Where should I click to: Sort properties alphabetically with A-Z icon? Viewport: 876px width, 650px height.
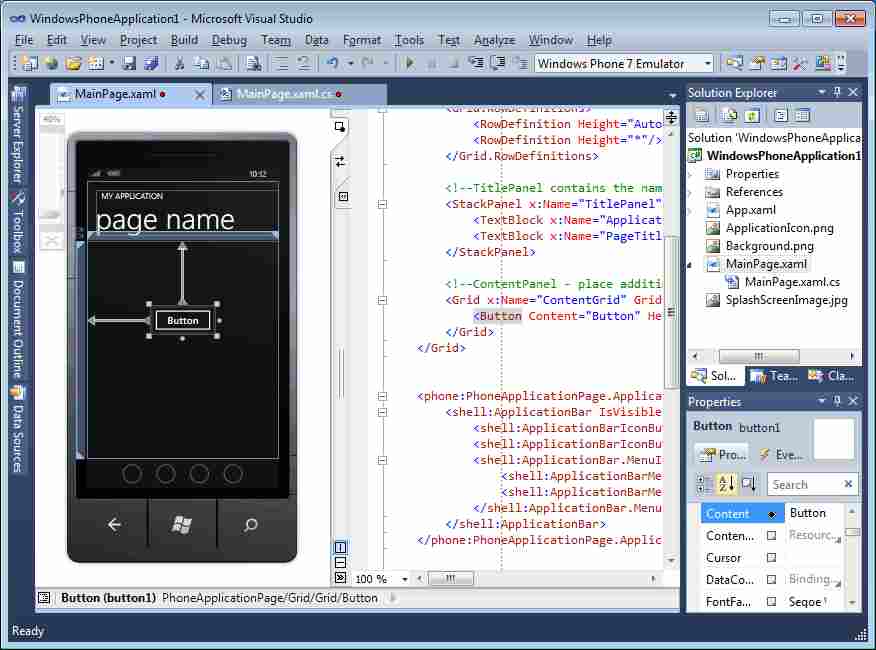tap(726, 484)
